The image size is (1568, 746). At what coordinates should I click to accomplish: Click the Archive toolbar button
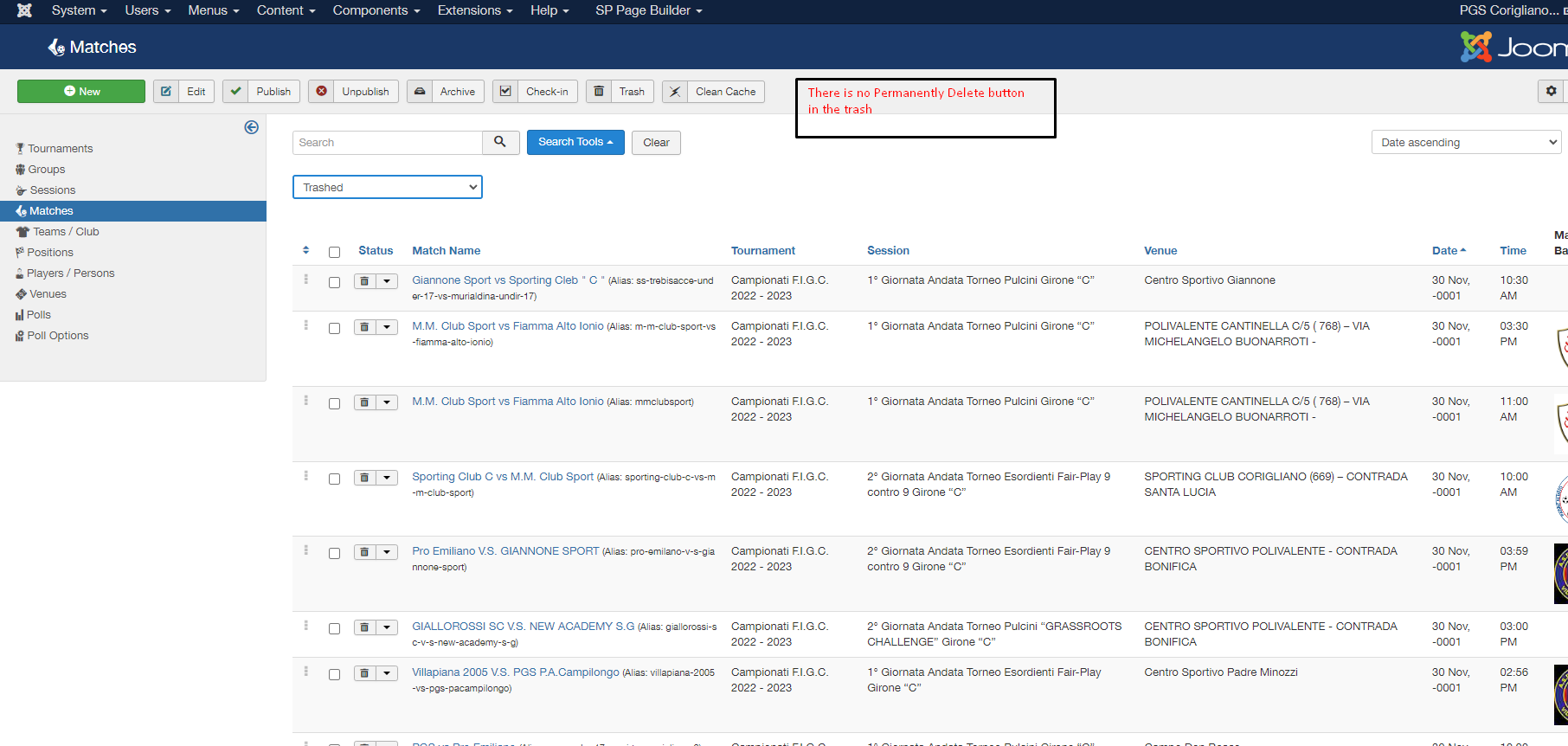[446, 92]
